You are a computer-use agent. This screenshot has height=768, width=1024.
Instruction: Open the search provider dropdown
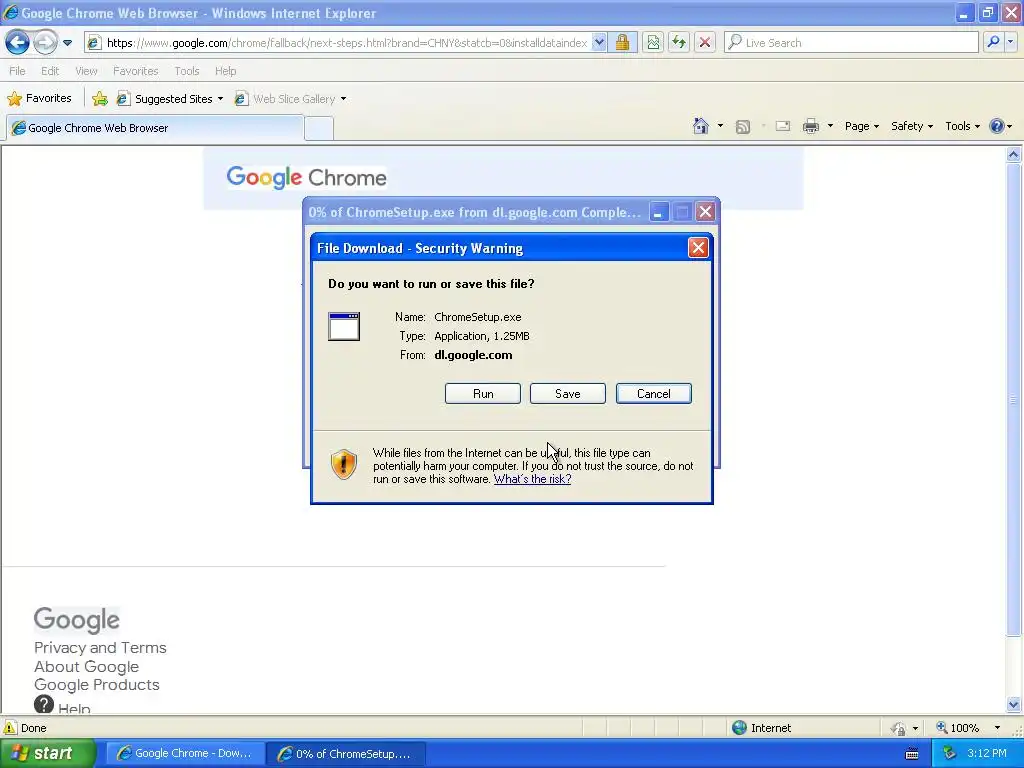click(x=1010, y=42)
